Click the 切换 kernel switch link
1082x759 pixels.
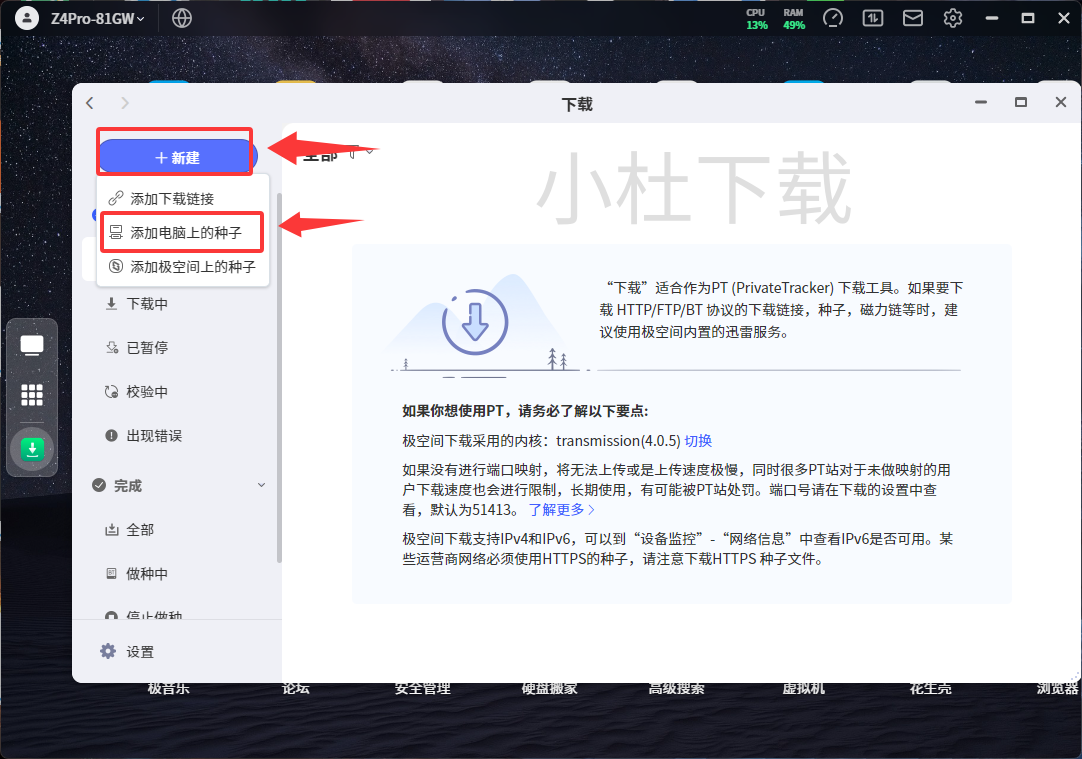(x=698, y=441)
